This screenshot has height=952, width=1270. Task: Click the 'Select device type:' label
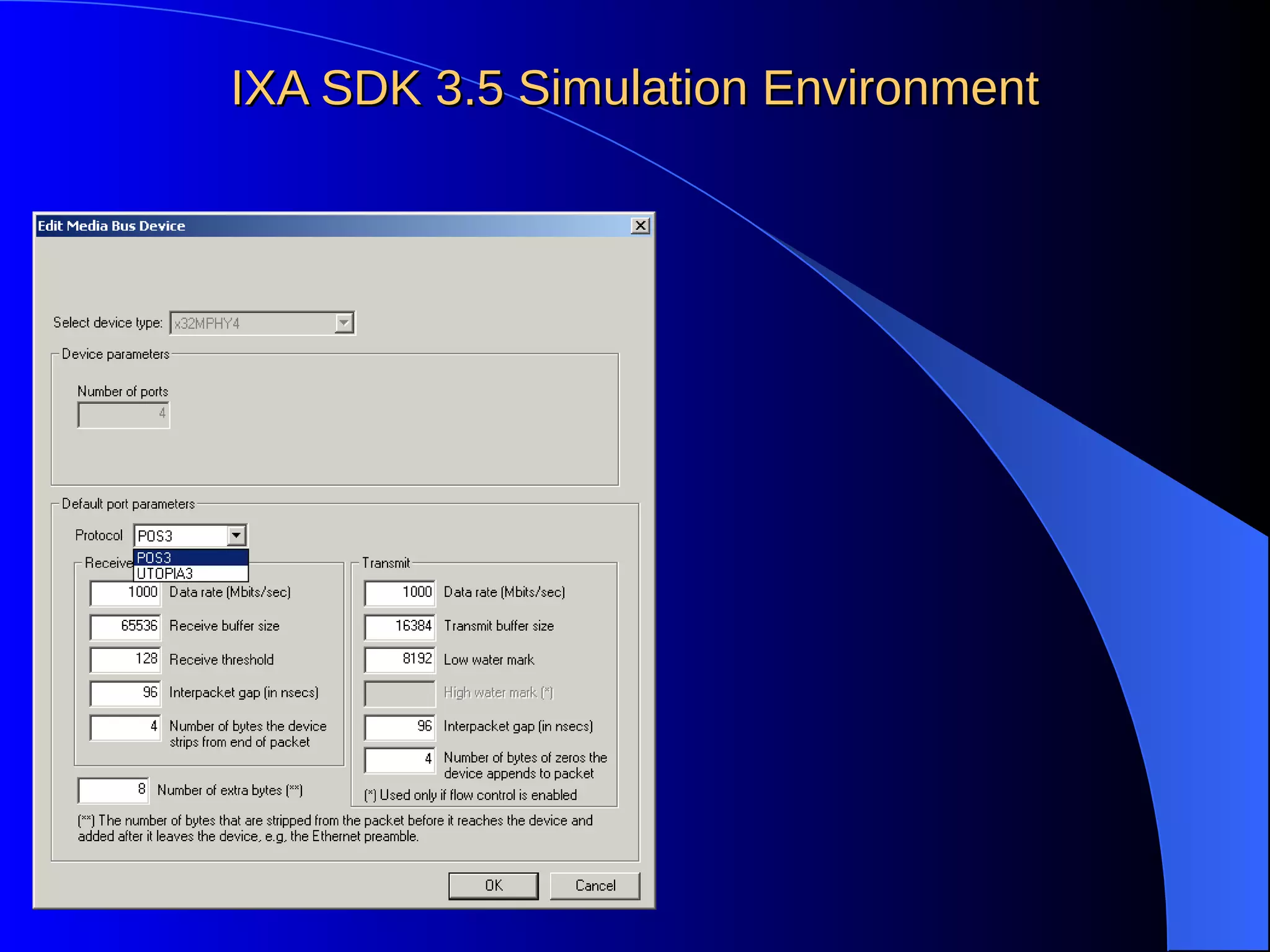point(108,322)
